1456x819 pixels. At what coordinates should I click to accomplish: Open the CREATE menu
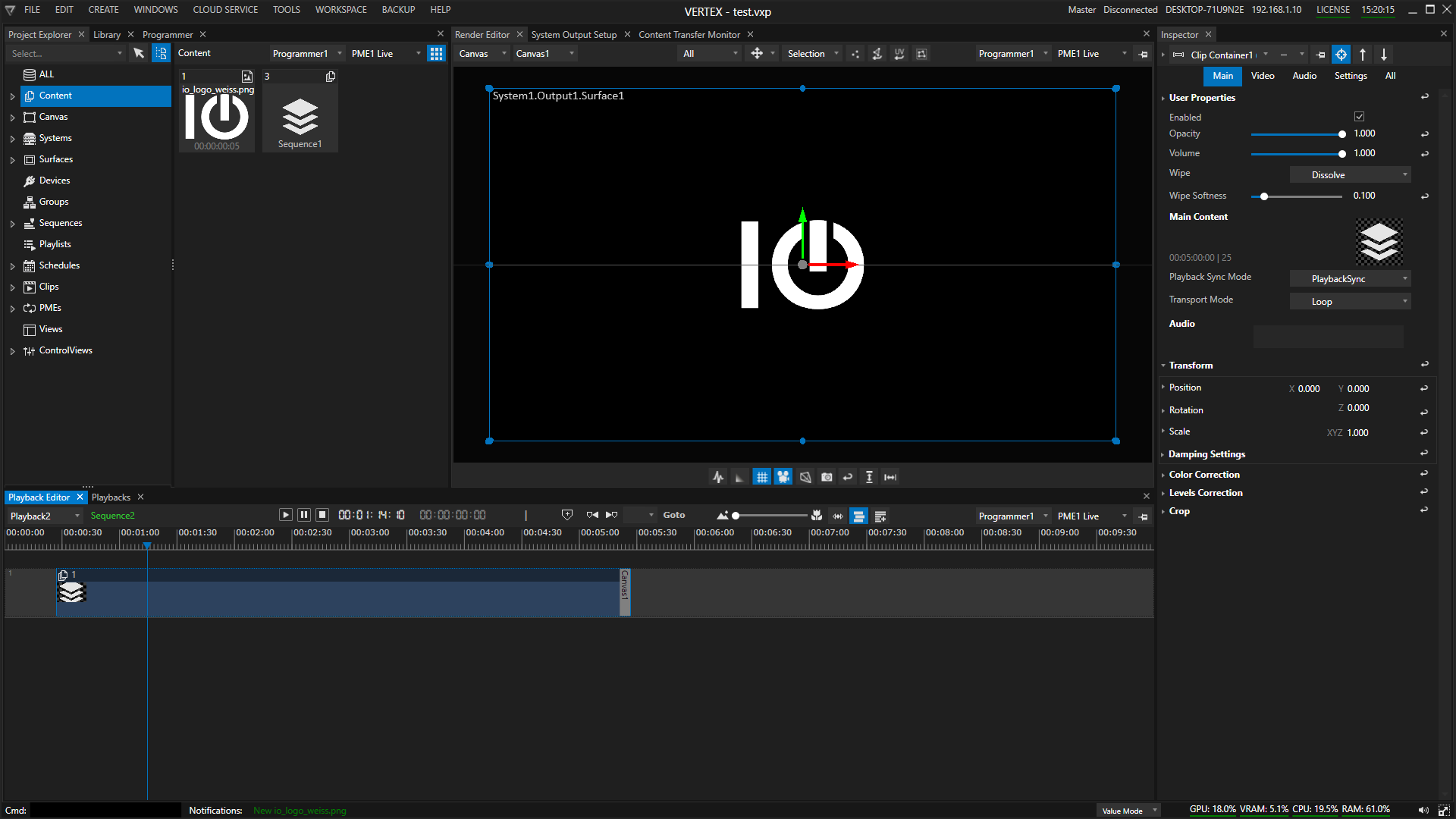[103, 10]
